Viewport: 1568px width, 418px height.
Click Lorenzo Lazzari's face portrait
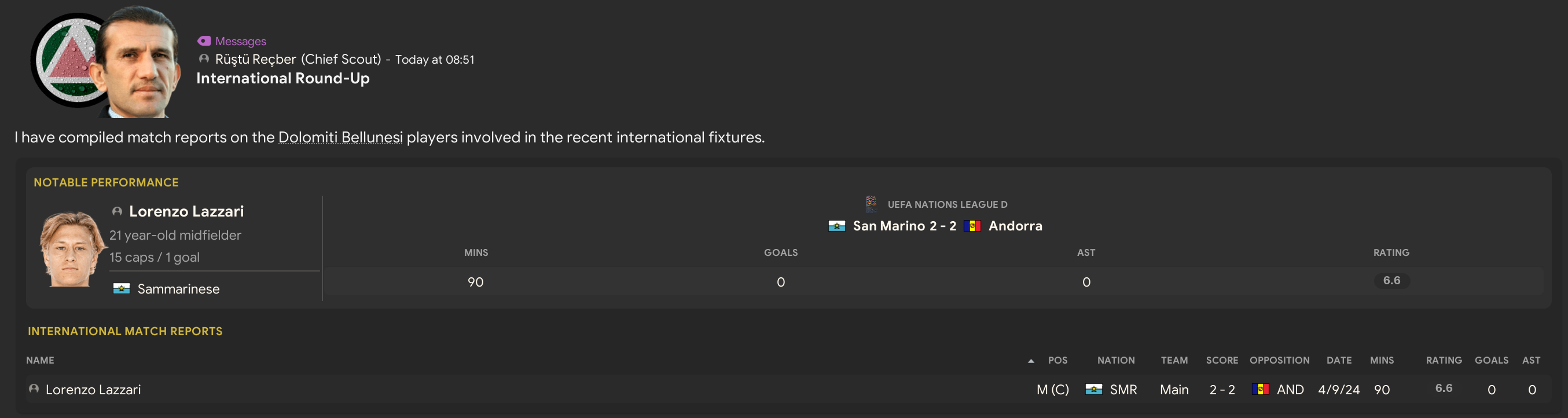[72, 248]
